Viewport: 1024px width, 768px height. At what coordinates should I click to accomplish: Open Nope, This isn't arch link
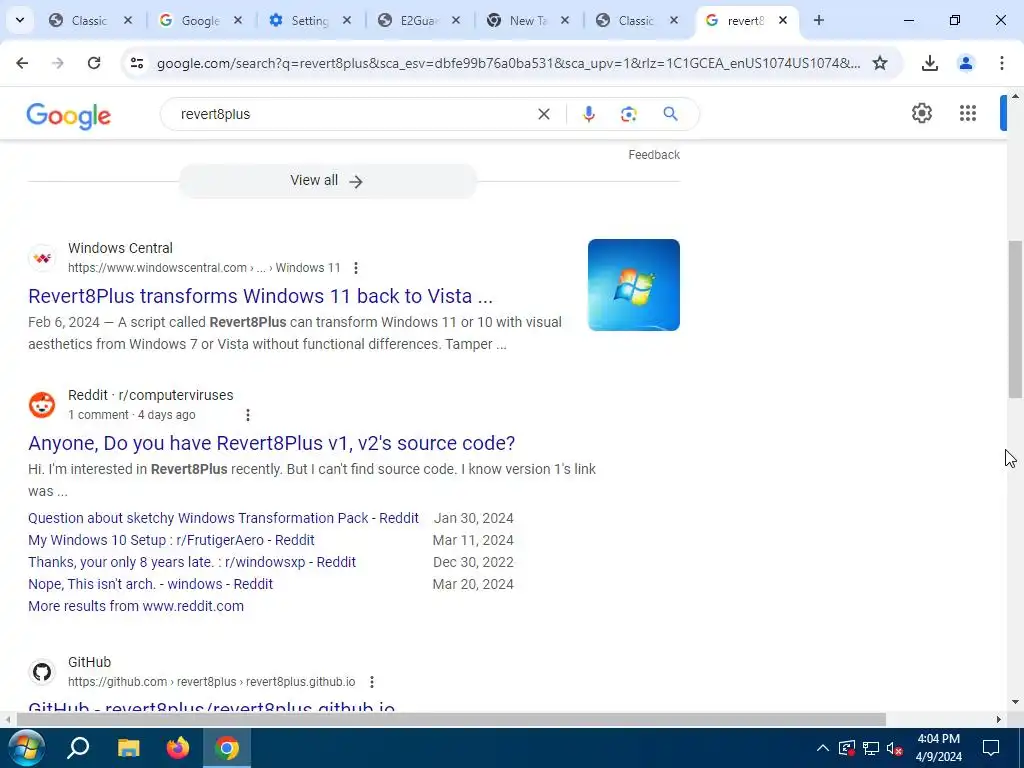click(x=150, y=584)
